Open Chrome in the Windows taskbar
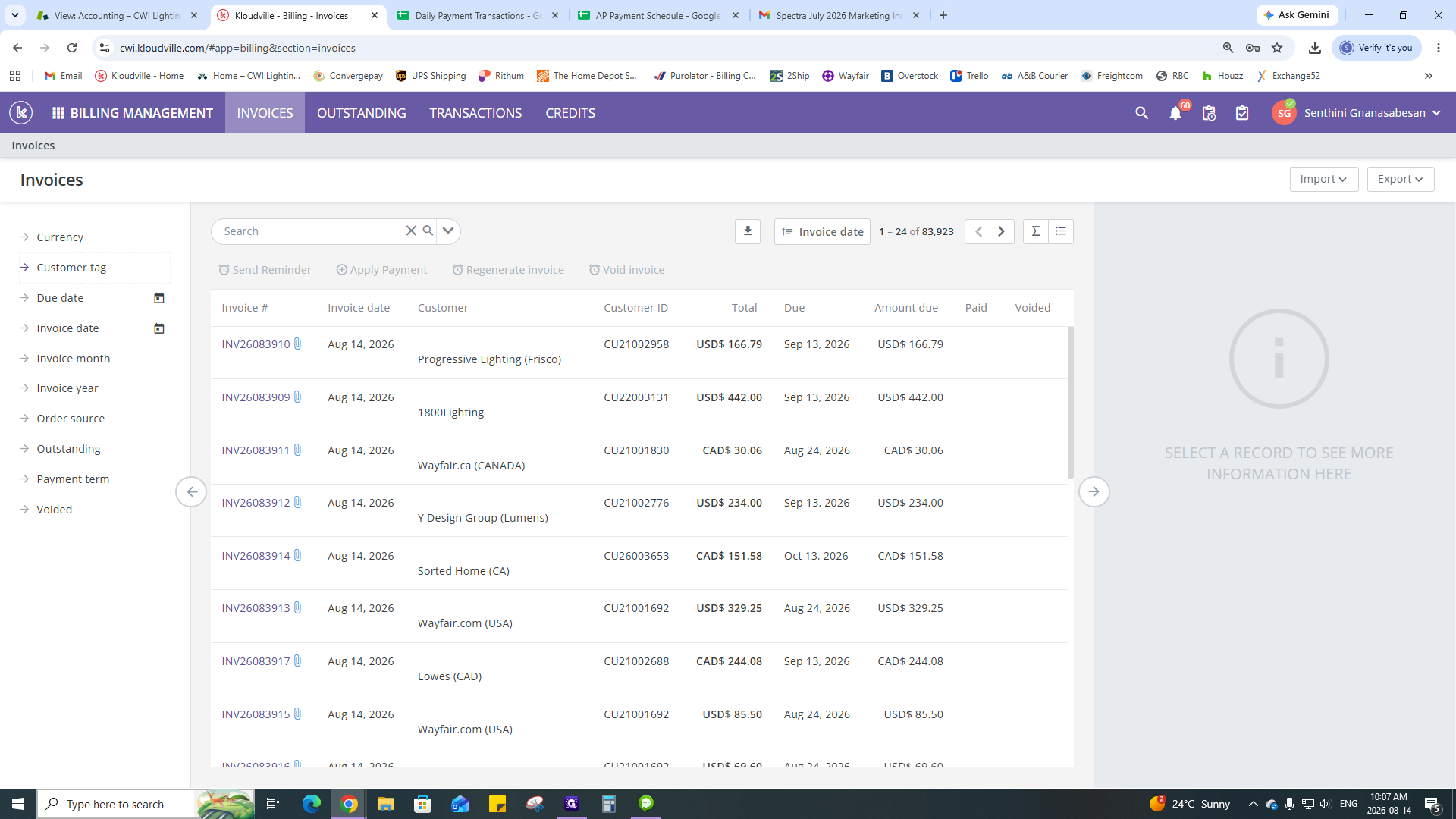 pos(349,804)
